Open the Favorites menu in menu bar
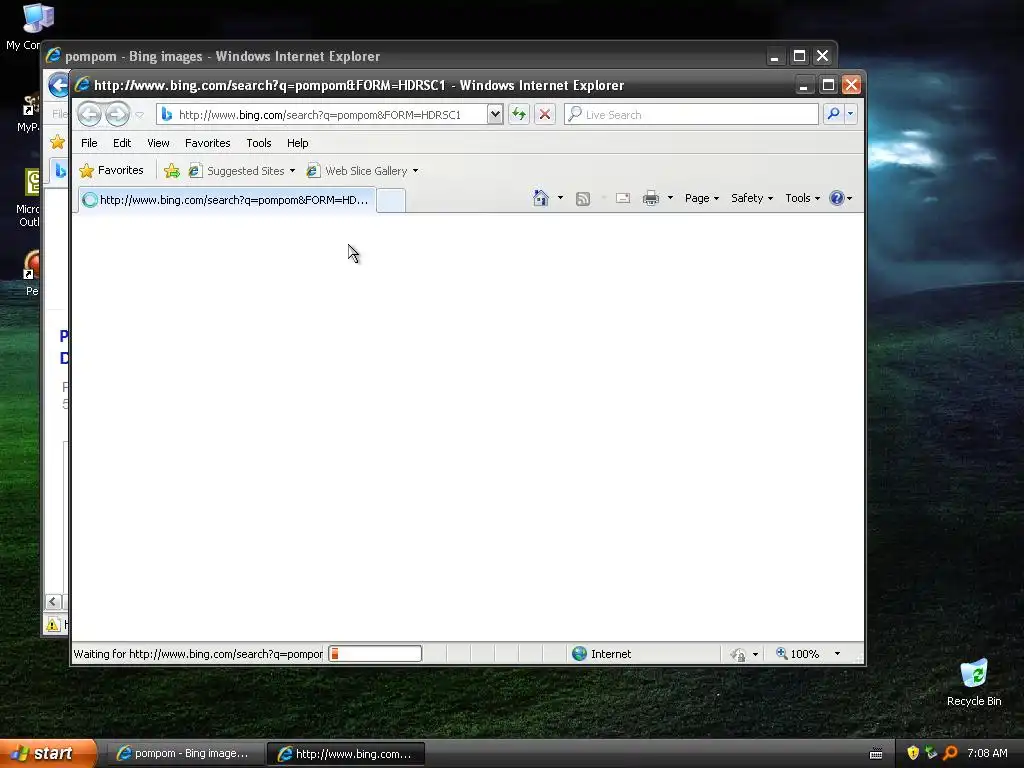Screen dimensions: 1024x768 (208, 143)
